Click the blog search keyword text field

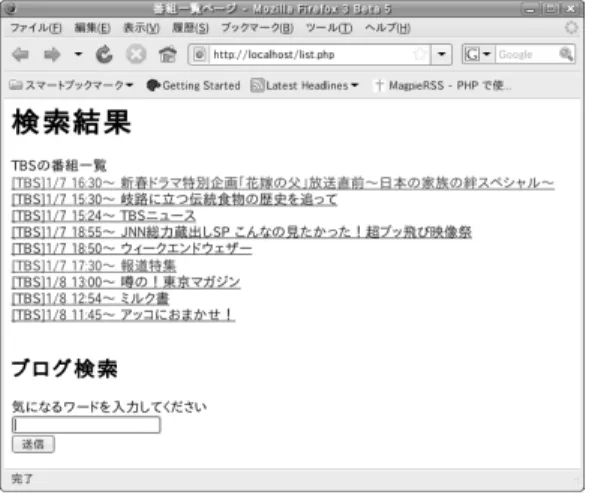click(x=86, y=425)
